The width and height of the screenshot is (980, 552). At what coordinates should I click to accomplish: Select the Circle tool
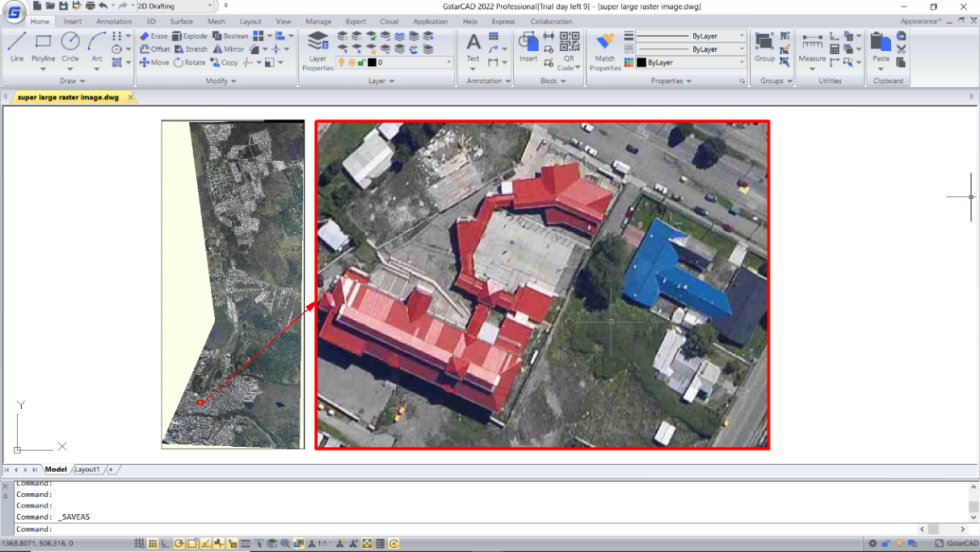[70, 48]
